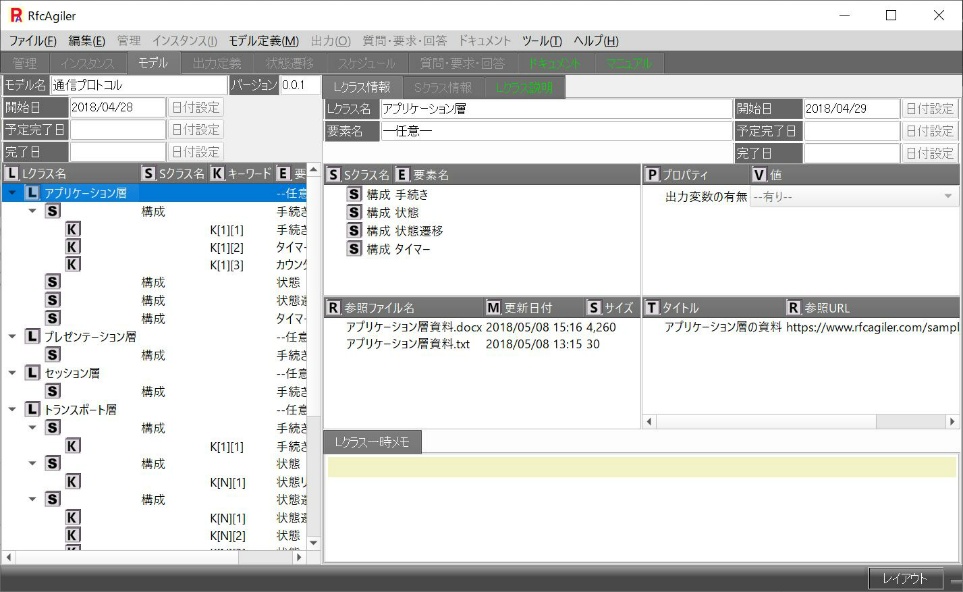
Task: Click the RfcAgiler app logo in title bar
Action: click(16, 15)
